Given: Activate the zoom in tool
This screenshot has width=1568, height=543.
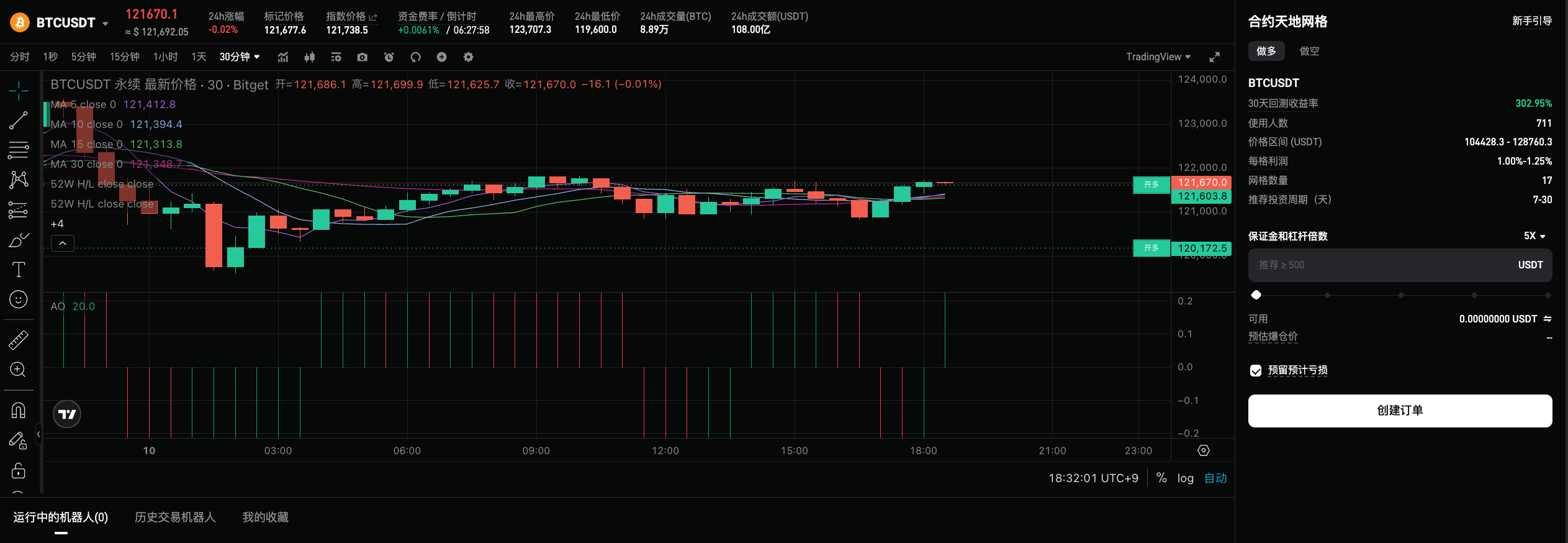Looking at the screenshot, I should click(x=19, y=370).
